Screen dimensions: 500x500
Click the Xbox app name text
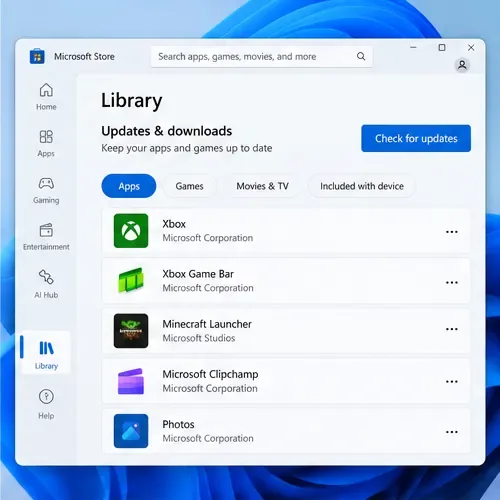tap(174, 224)
